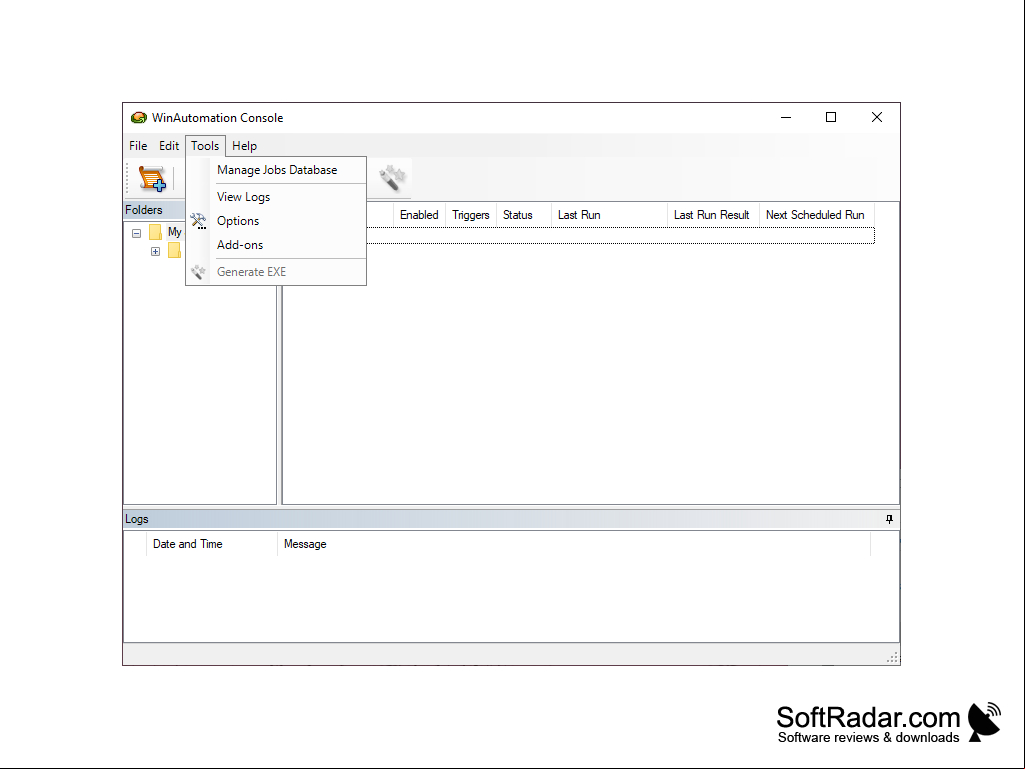Maximize the WinAutomation Console window

coord(831,117)
